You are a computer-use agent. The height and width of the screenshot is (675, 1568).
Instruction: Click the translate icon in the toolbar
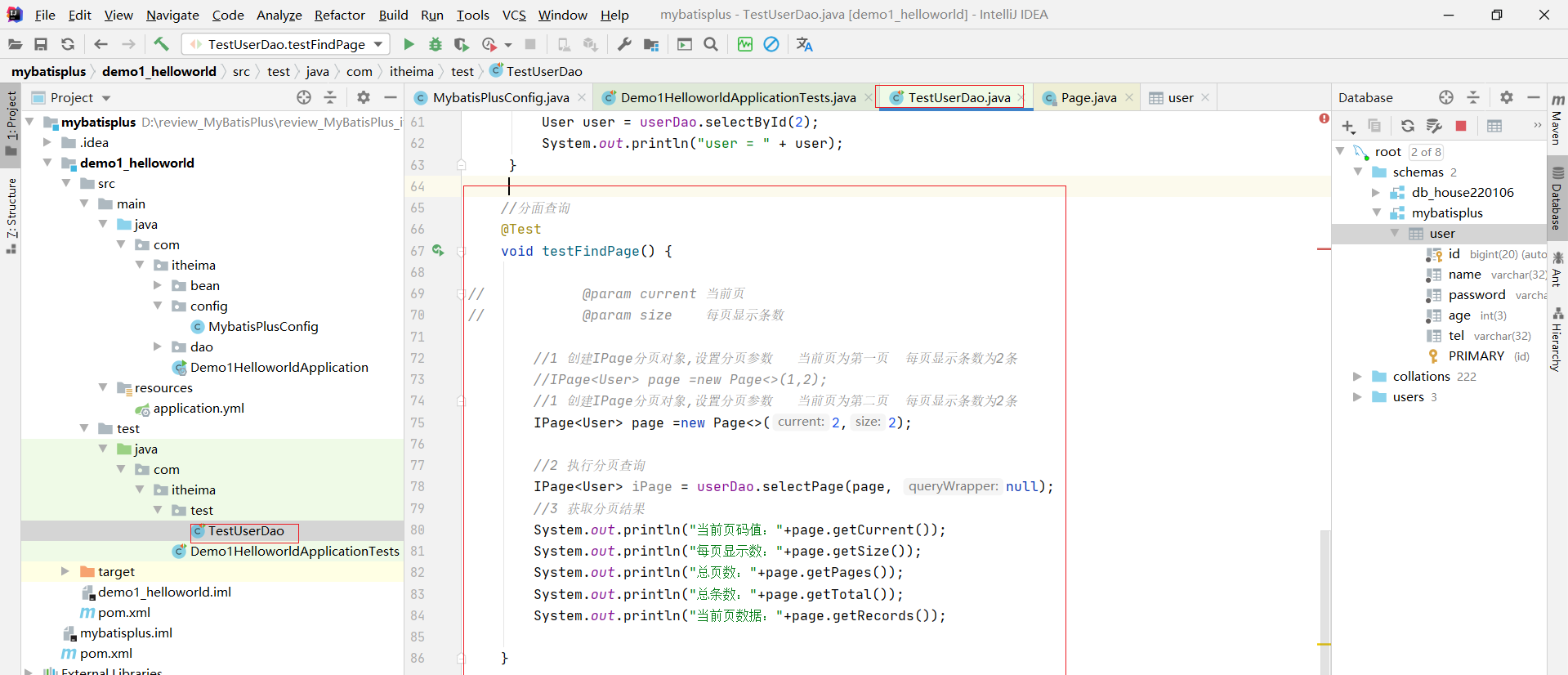pos(805,44)
